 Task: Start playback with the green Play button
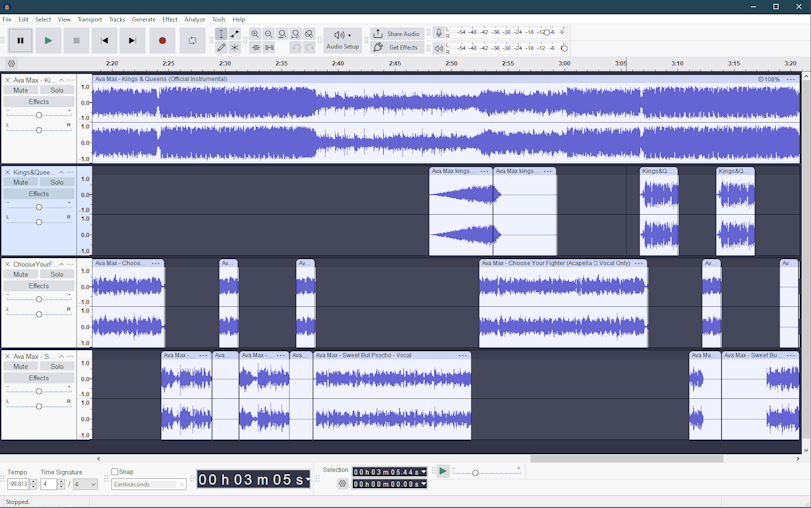[x=48, y=40]
